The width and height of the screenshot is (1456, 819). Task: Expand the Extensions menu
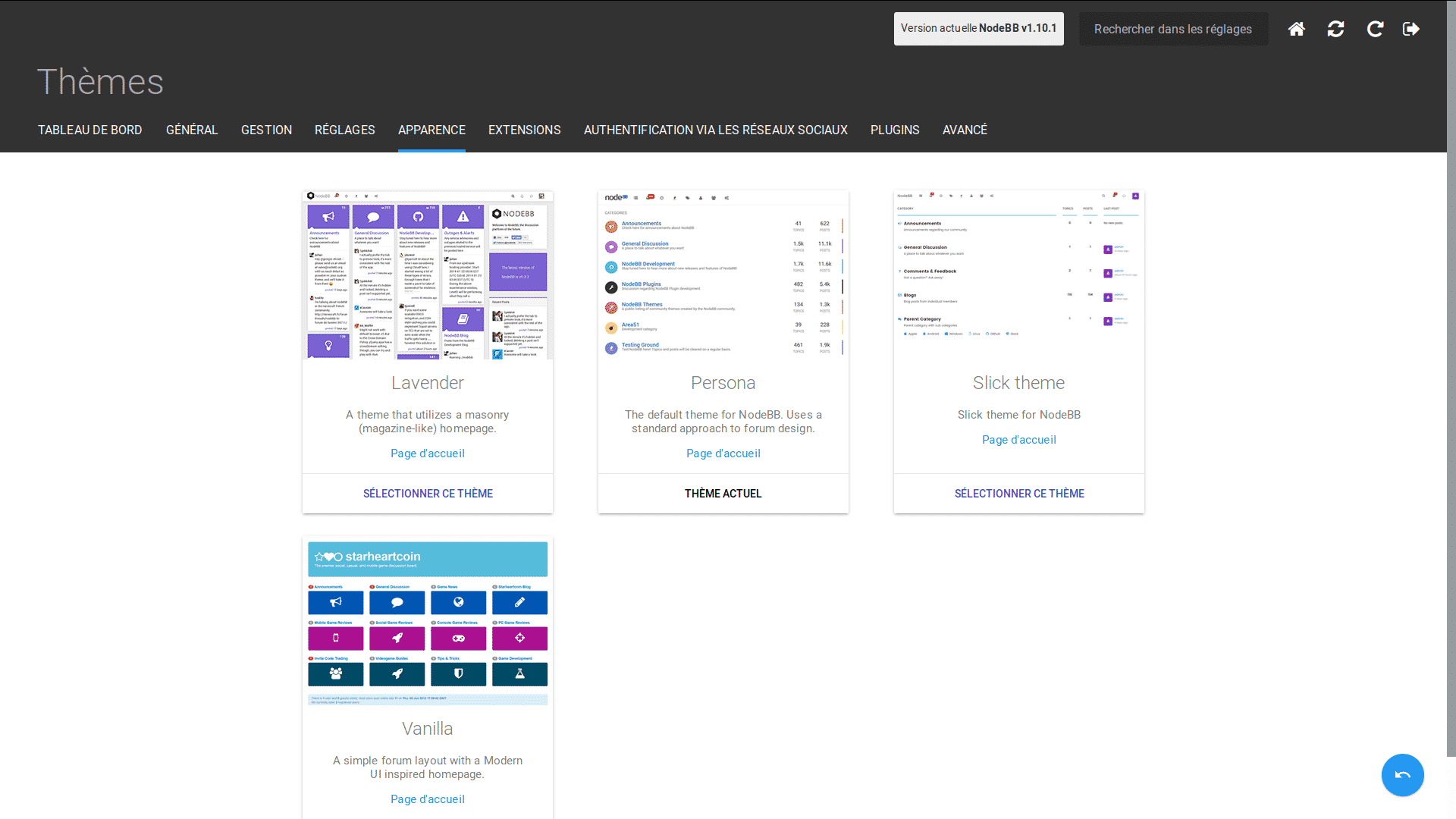click(x=524, y=130)
